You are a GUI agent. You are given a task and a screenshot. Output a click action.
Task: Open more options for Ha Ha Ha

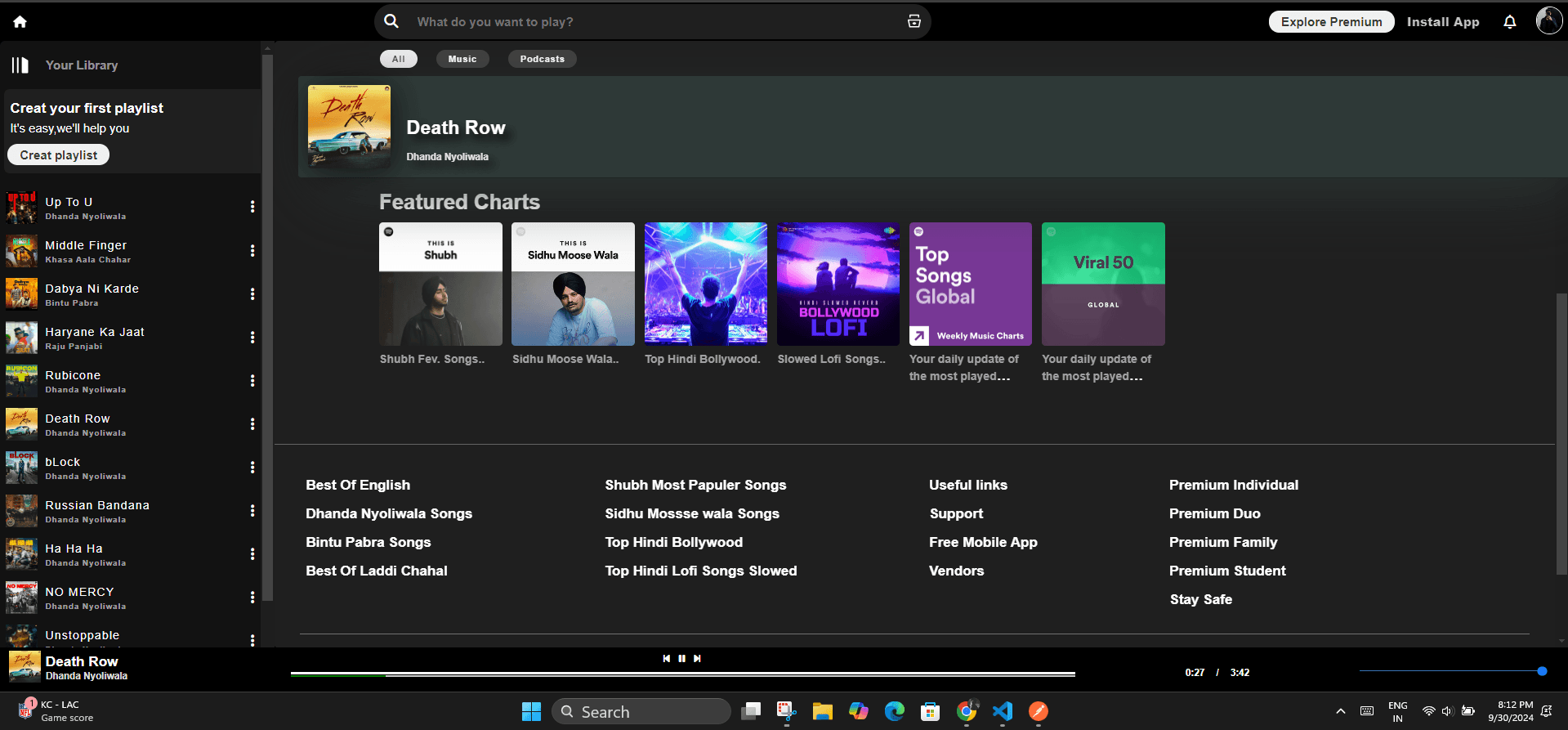tap(252, 553)
